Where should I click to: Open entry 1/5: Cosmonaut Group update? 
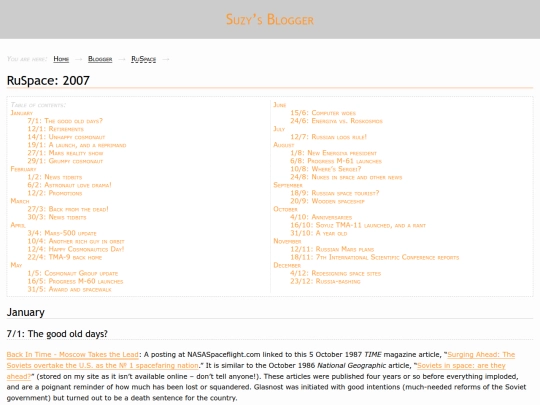(73, 273)
